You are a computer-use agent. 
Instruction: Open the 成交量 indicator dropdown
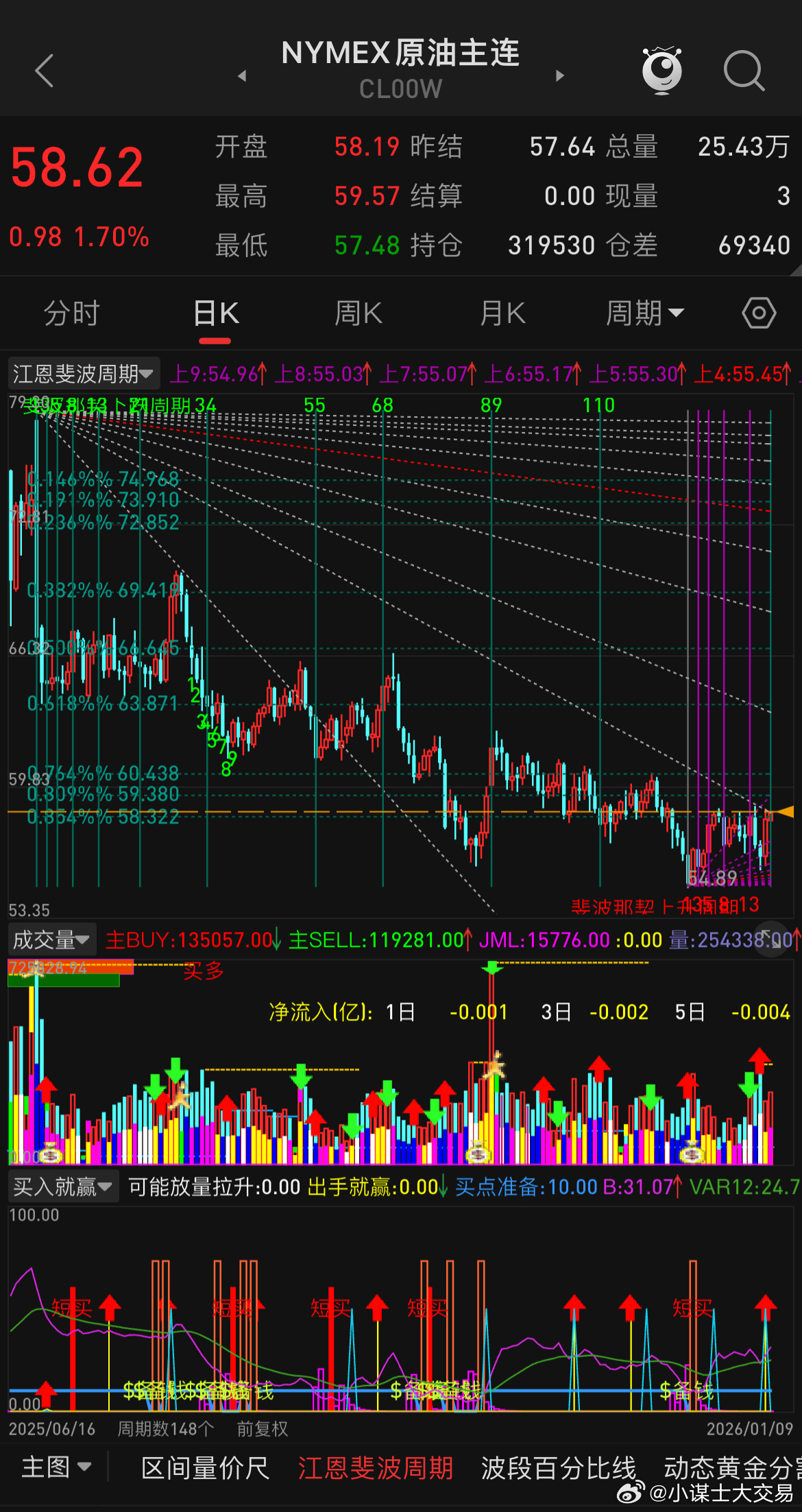(51, 939)
